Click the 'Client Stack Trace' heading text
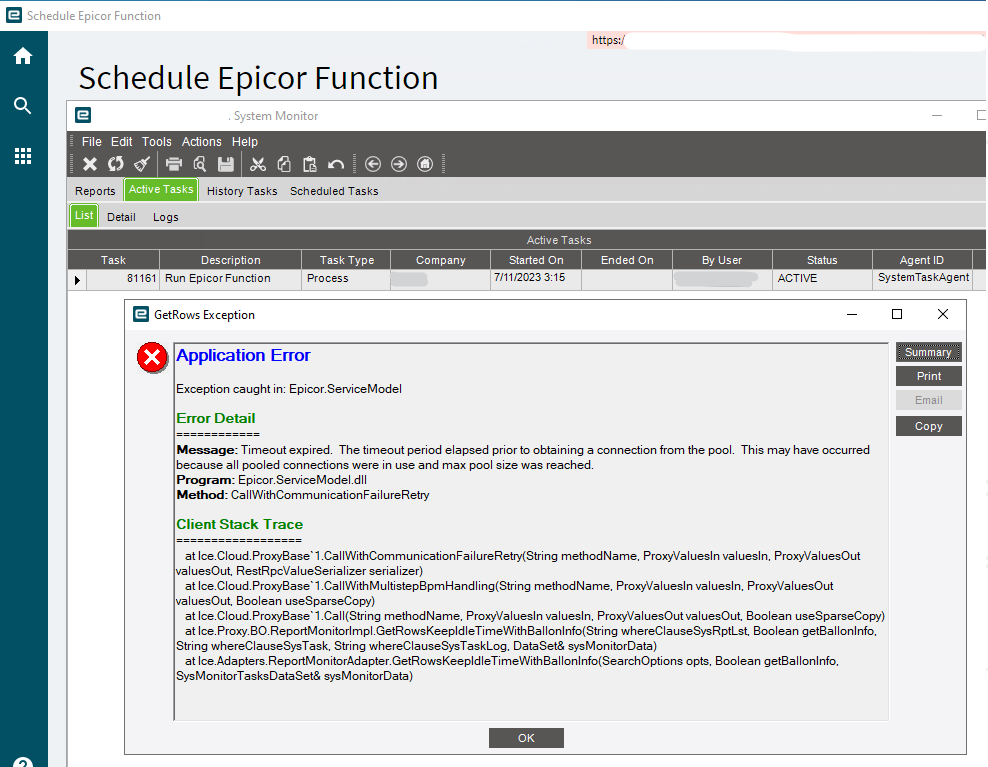988x767 pixels. click(239, 524)
